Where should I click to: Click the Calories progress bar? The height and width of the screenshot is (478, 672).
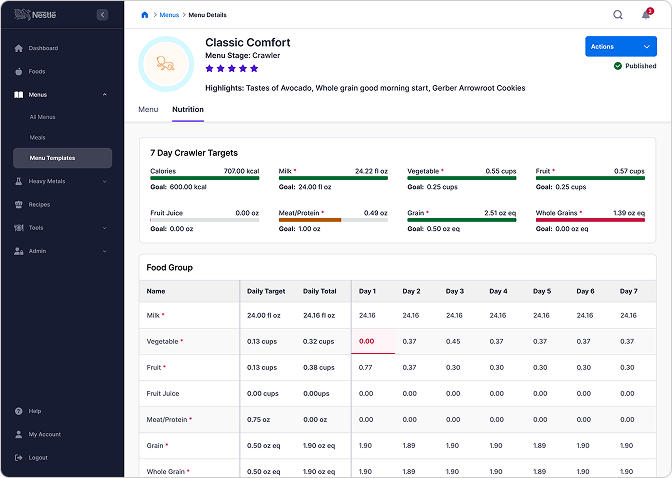pyautogui.click(x=204, y=178)
